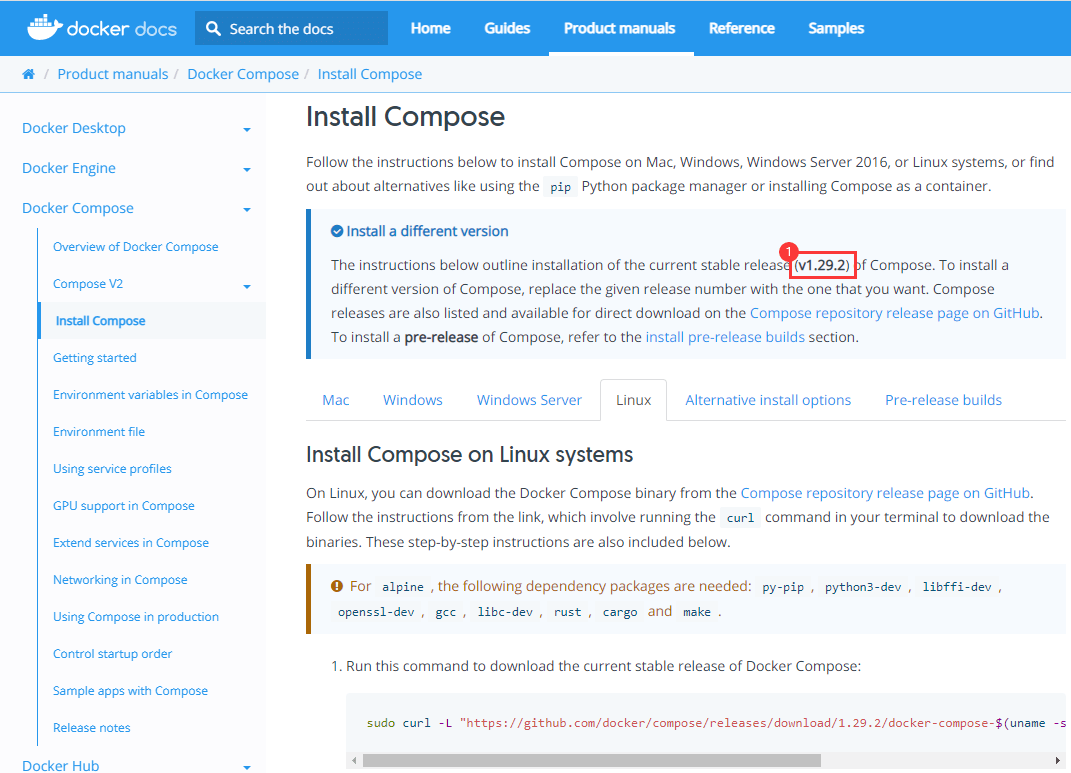Open the Home nav item
The height and width of the screenshot is (773, 1071).
(430, 28)
